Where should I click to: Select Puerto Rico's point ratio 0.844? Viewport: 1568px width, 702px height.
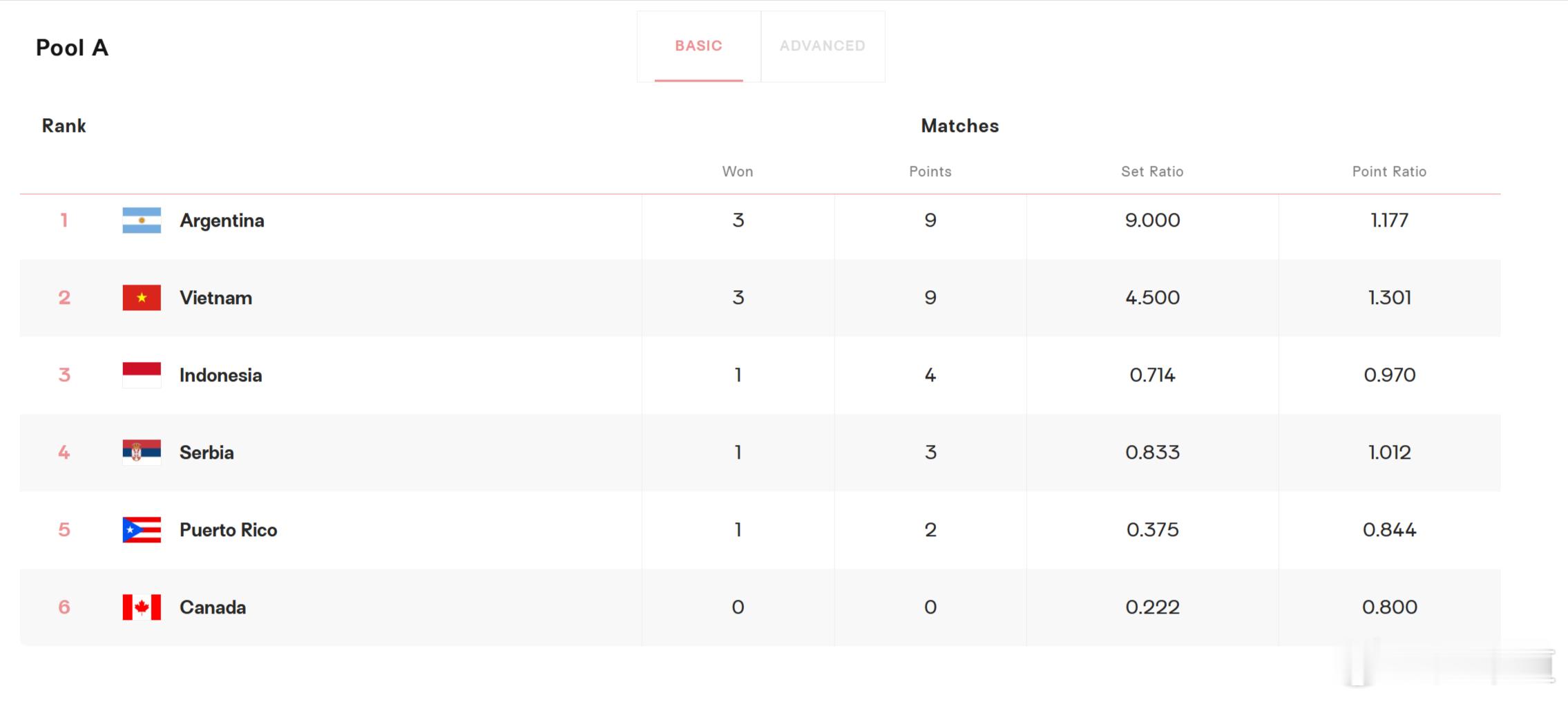click(x=1389, y=530)
